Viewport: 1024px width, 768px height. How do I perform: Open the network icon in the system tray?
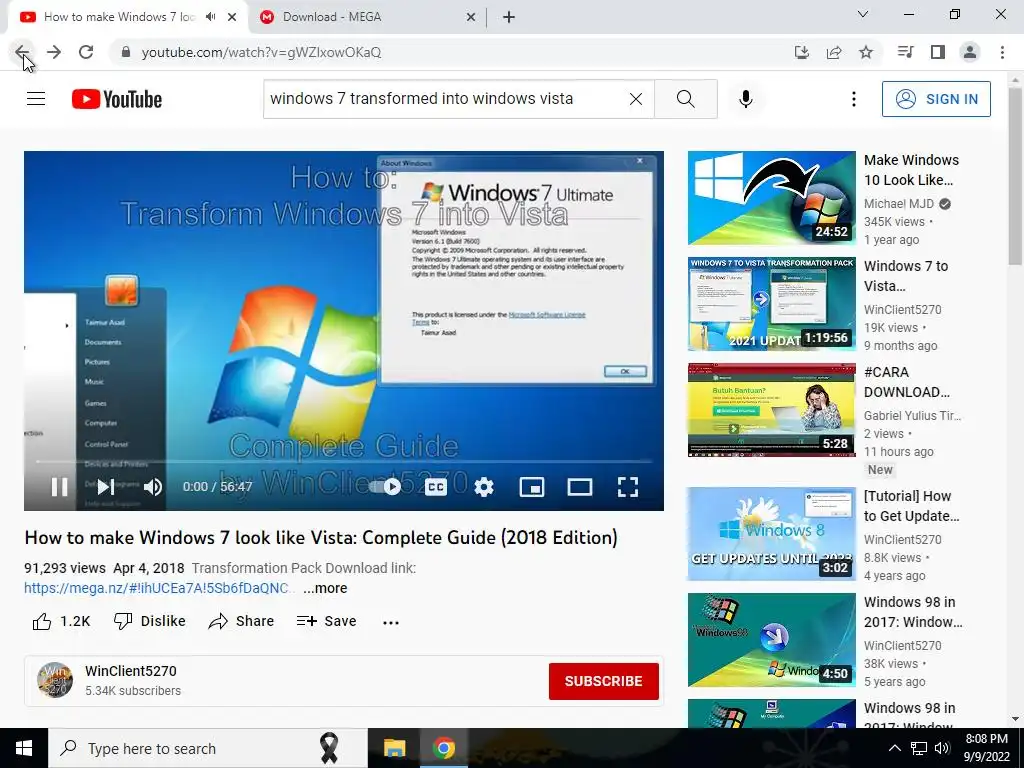[919, 748]
